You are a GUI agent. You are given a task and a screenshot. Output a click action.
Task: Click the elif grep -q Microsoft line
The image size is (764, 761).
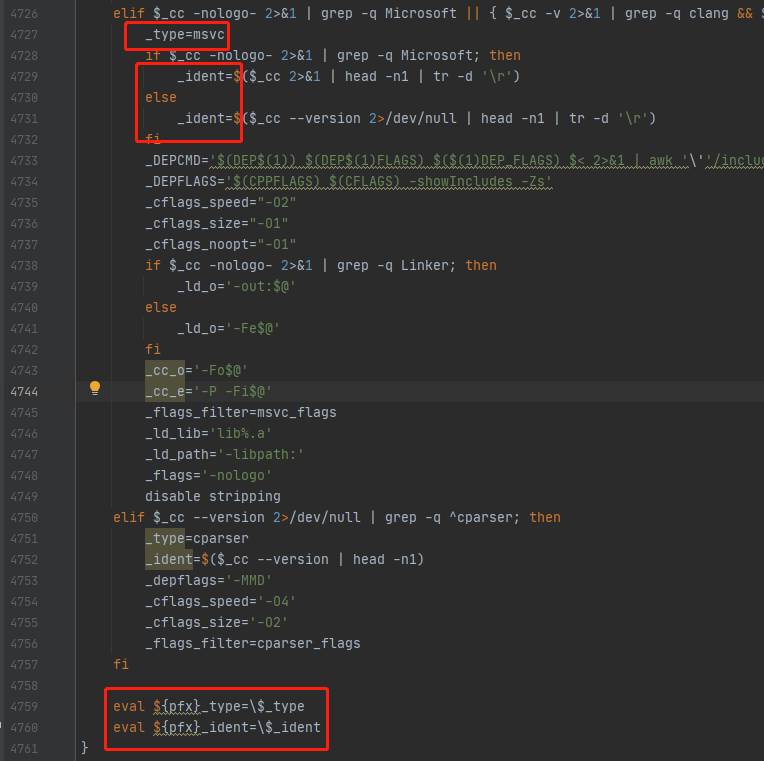coord(439,14)
